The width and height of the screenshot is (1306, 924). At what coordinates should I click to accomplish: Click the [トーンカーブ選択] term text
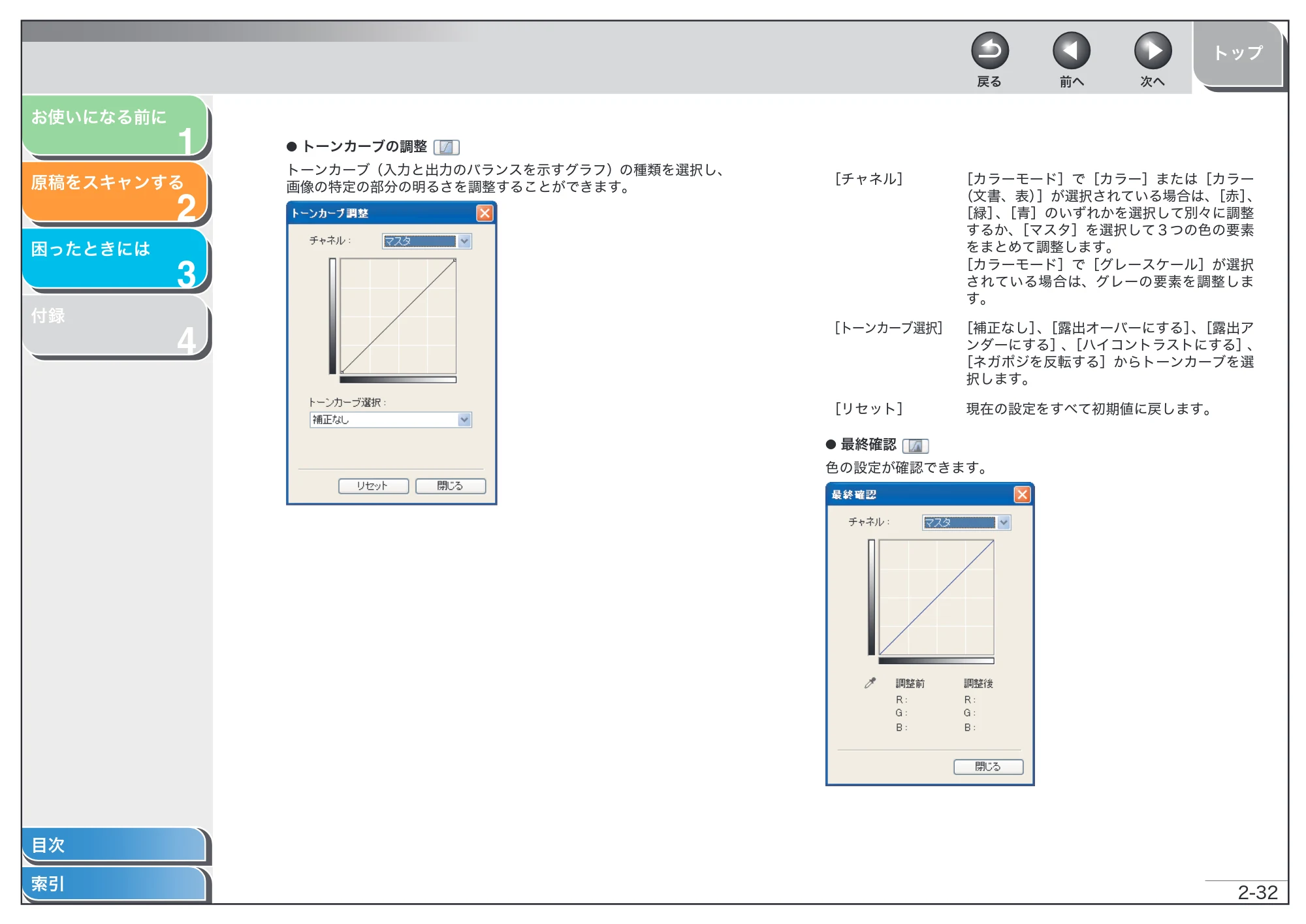point(889,328)
